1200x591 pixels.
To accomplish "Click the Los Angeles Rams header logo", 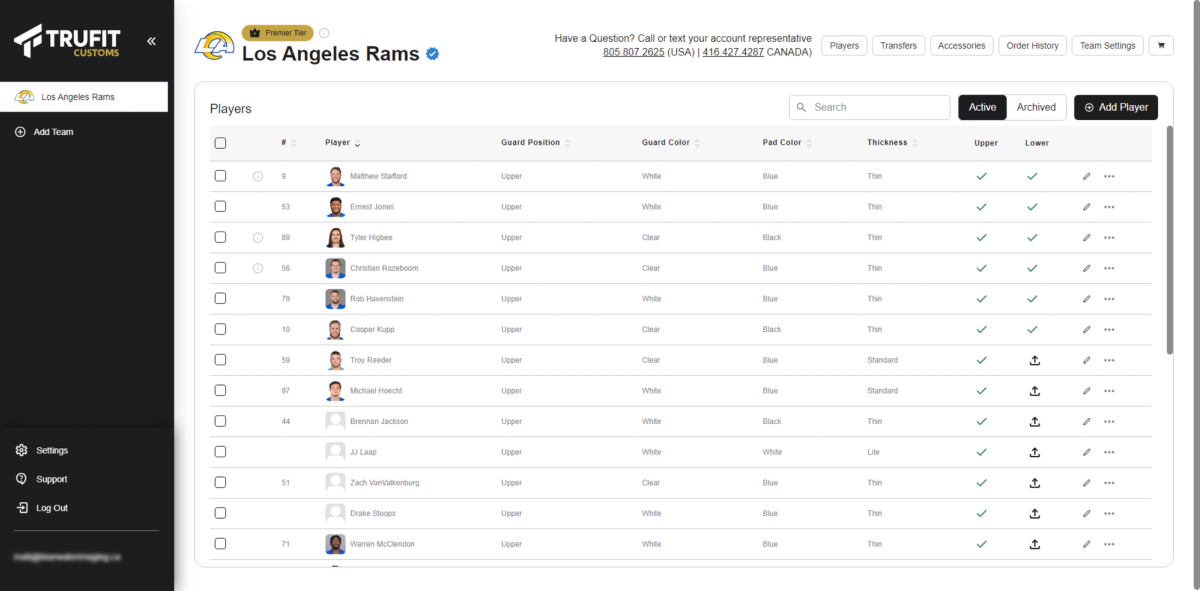I will (214, 45).
